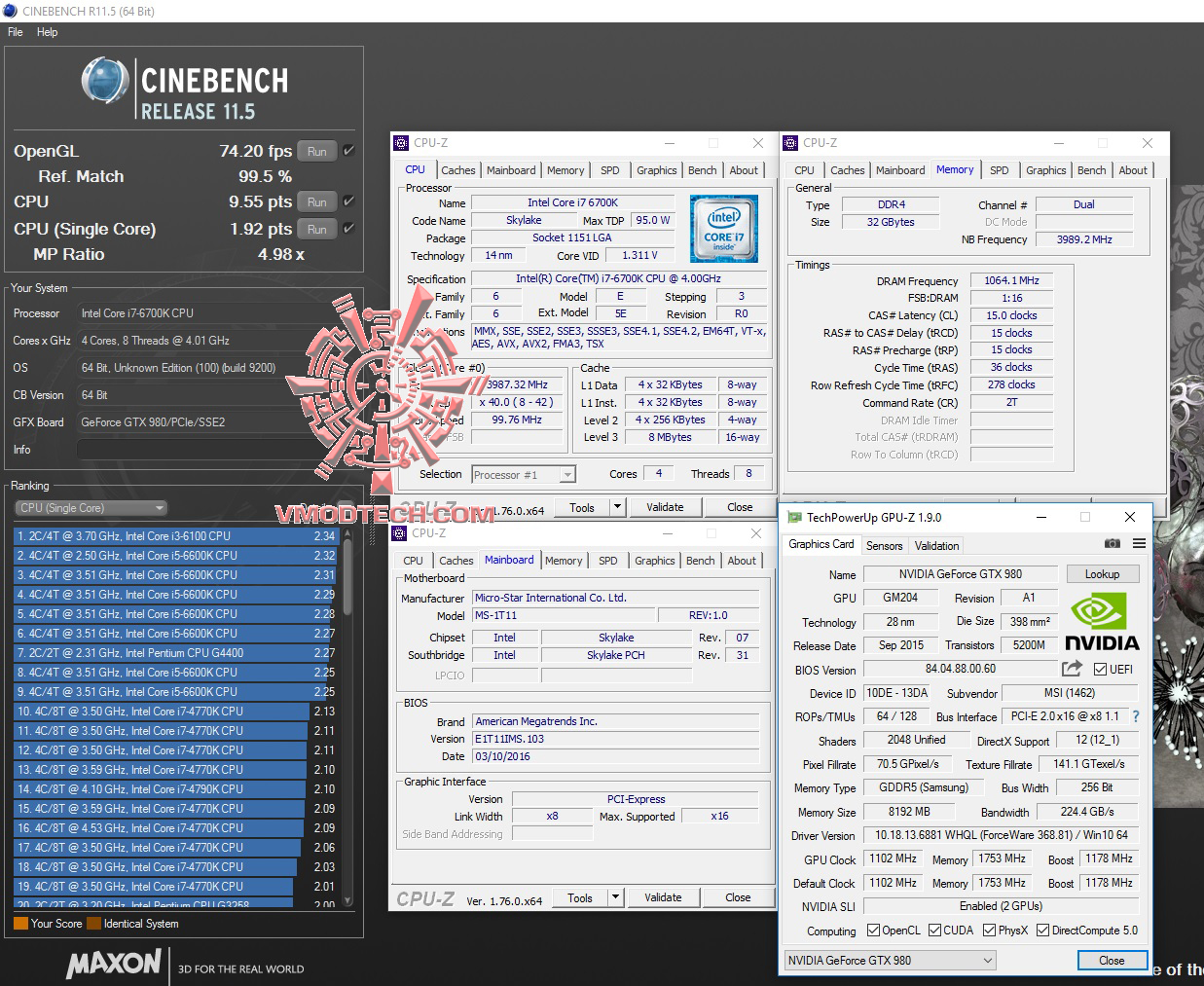
Task: Open Mainboard tab in Memory CPU-Z window
Action: pyautogui.click(x=900, y=170)
